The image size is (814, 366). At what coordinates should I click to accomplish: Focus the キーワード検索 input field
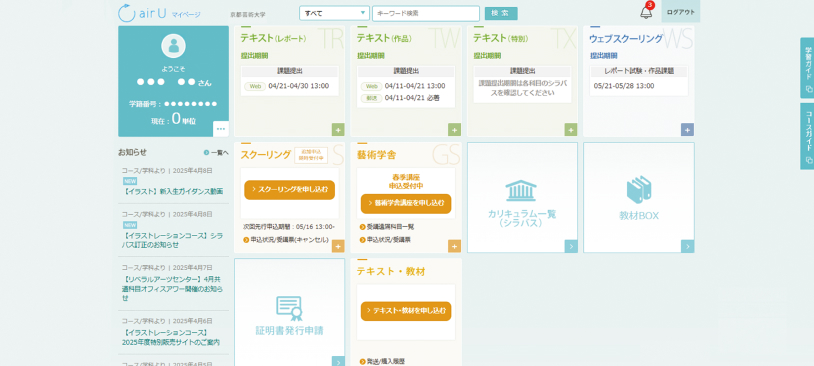point(426,13)
